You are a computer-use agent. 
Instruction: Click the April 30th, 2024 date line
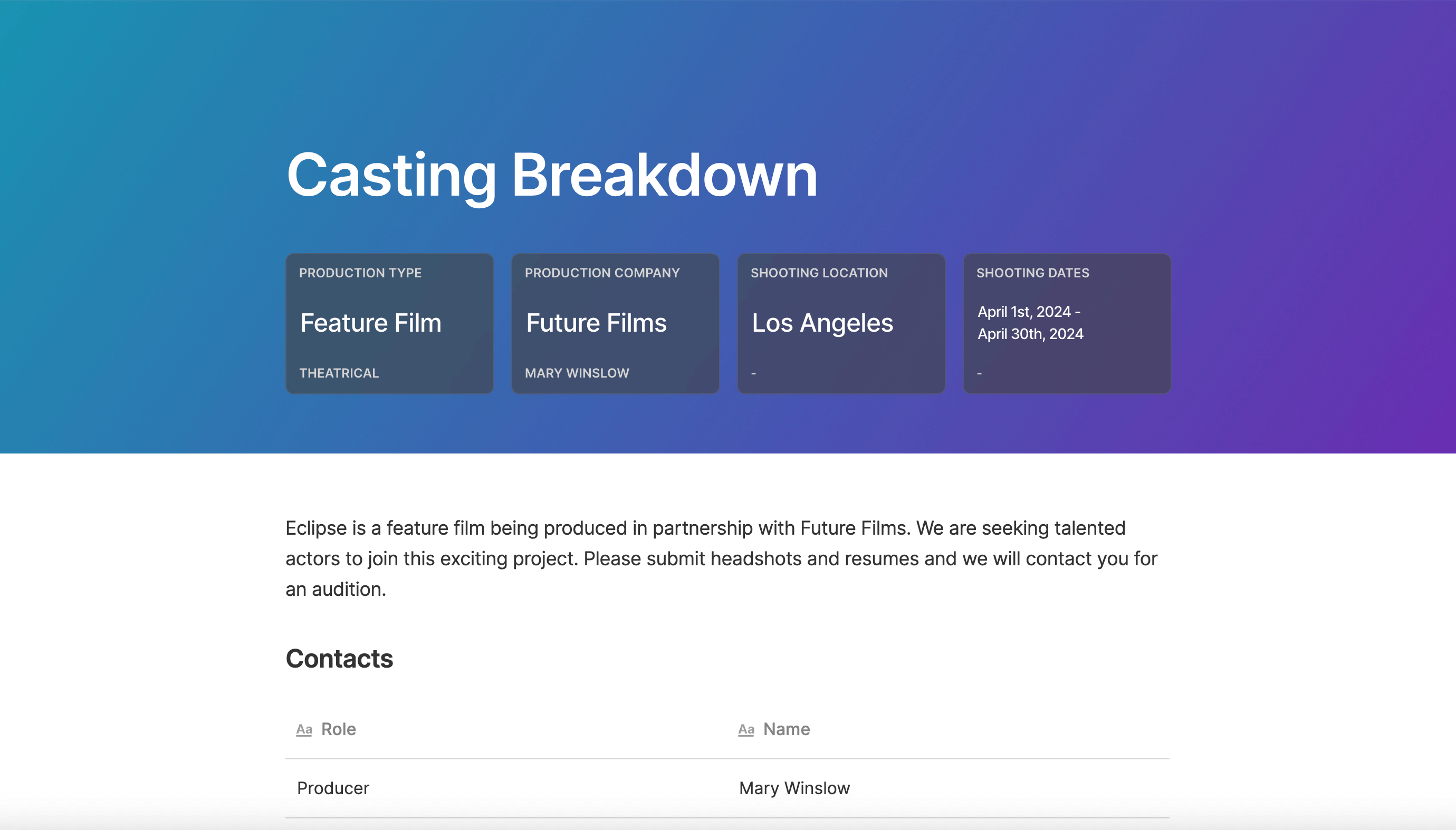1030,334
